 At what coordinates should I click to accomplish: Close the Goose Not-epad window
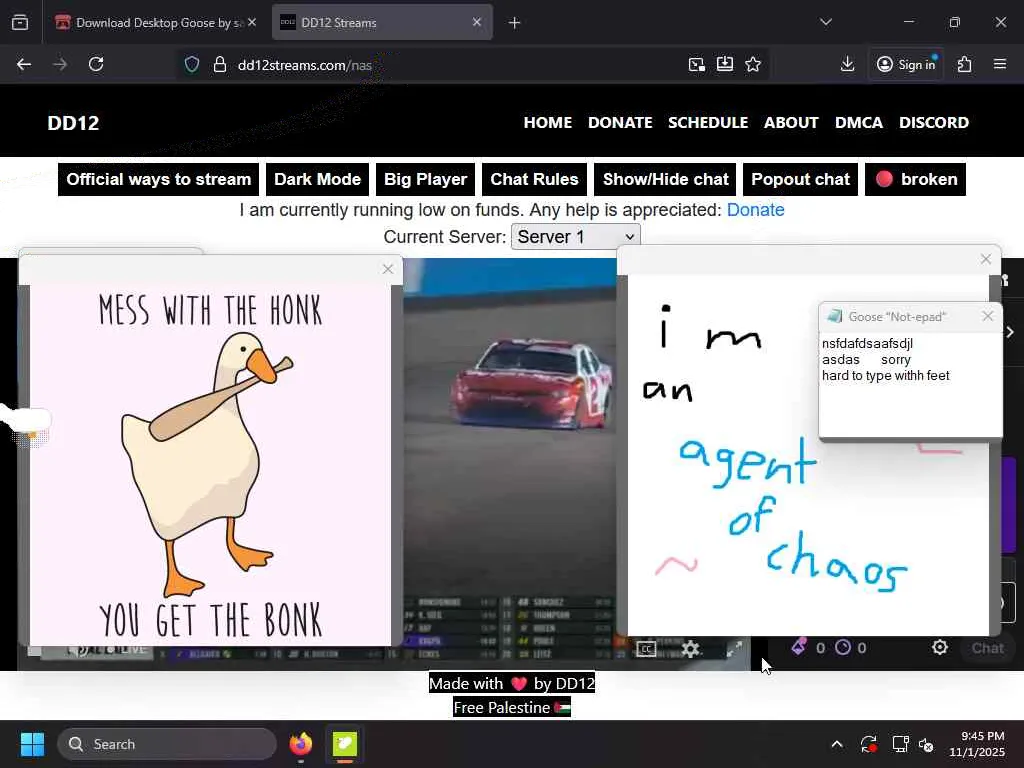987,316
